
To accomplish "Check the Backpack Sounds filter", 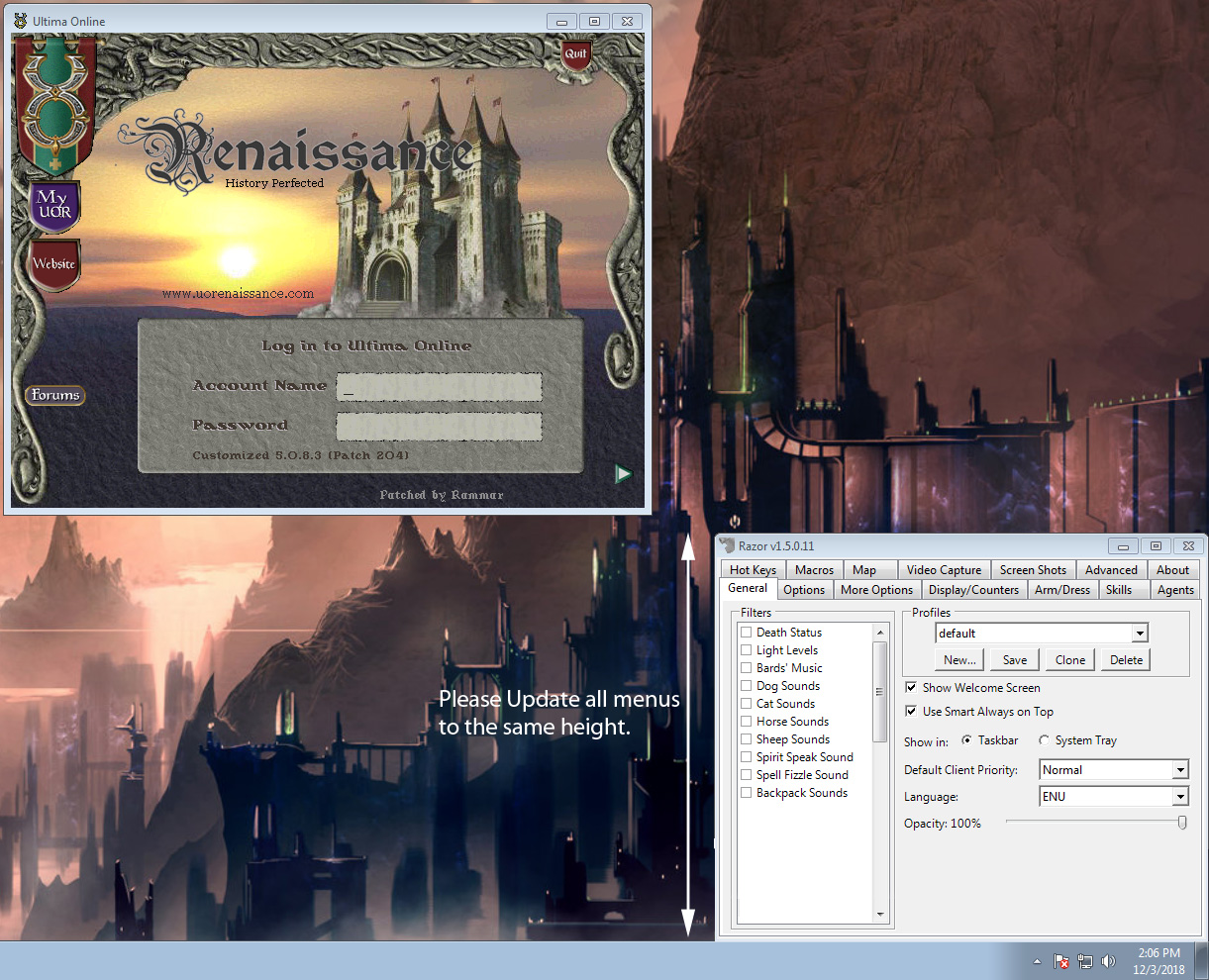I will point(747,793).
